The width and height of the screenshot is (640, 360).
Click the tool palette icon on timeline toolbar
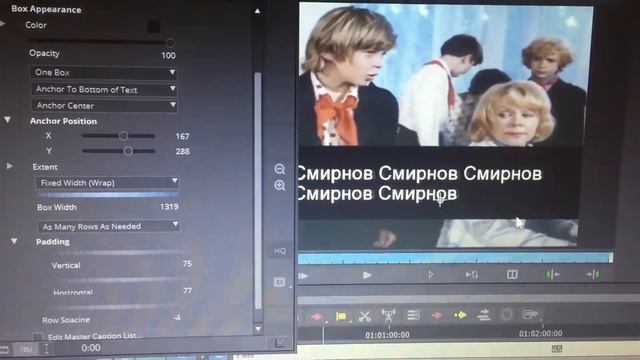coord(530,314)
